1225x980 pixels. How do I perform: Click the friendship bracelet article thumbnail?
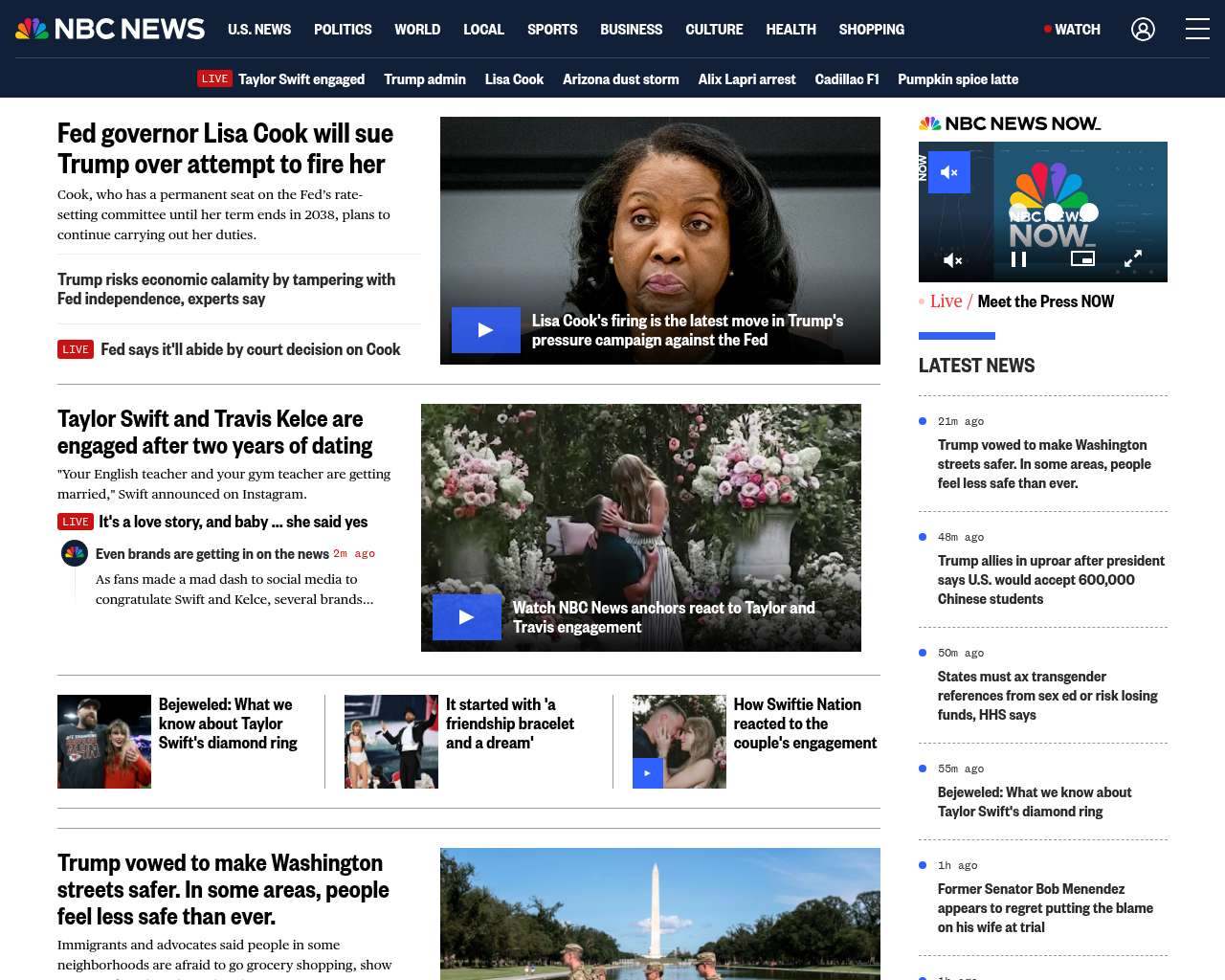coord(391,742)
